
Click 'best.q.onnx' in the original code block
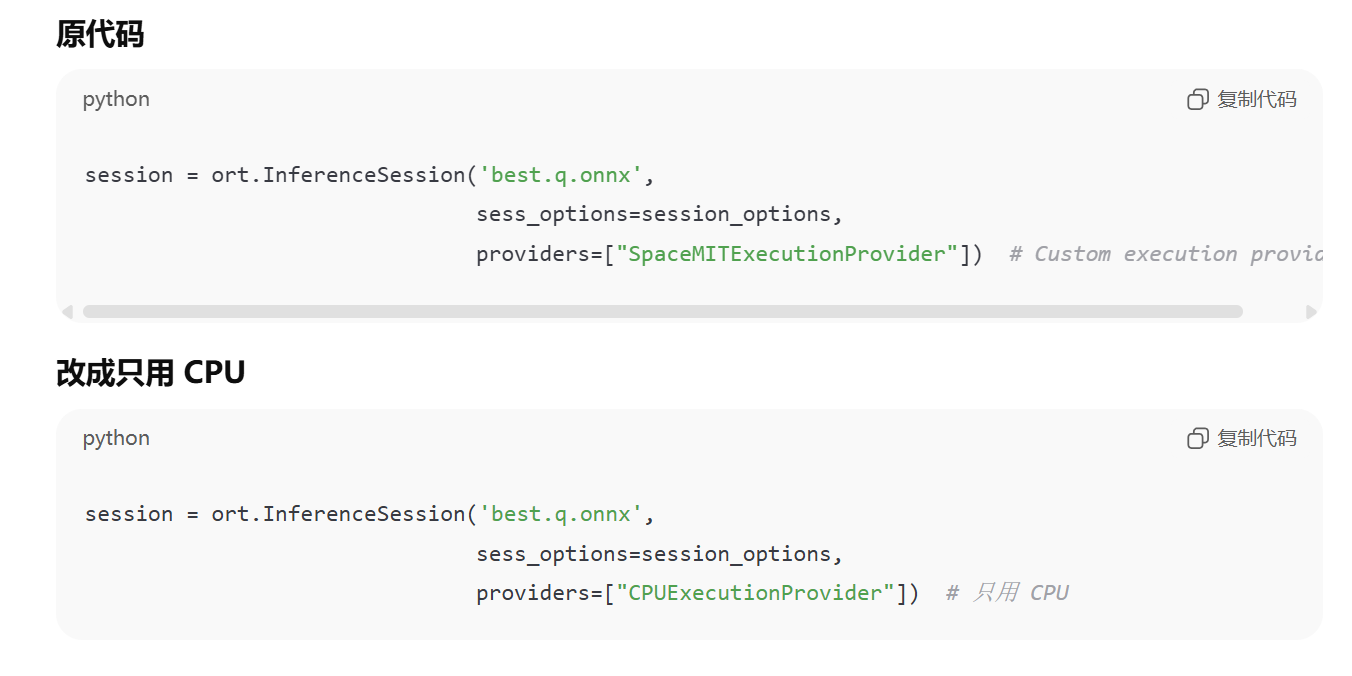click(561, 175)
